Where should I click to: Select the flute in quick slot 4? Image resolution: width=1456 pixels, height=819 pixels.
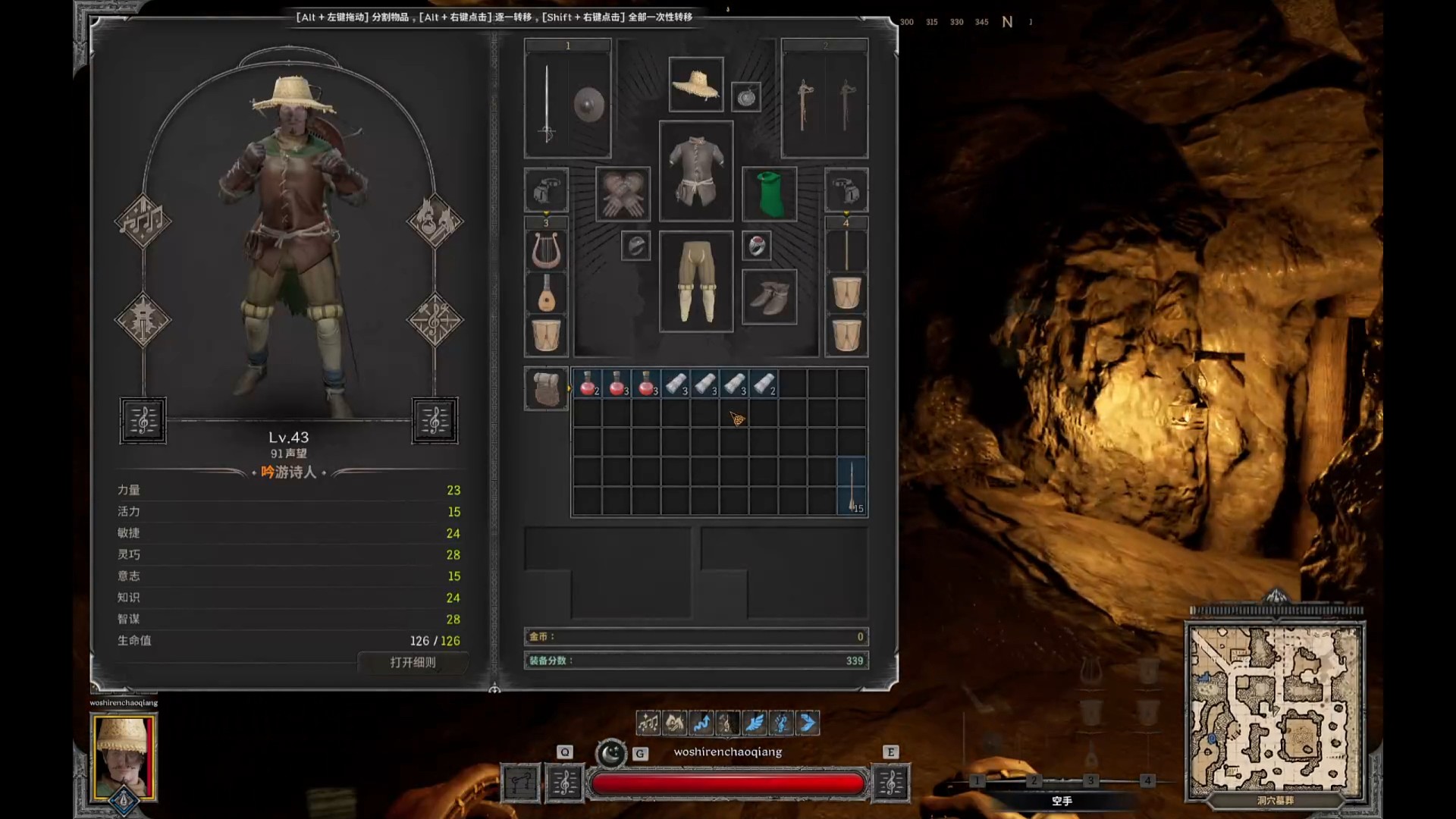pos(846,250)
